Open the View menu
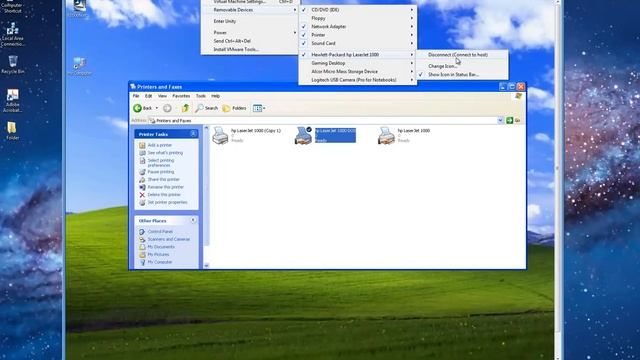 tap(162, 96)
